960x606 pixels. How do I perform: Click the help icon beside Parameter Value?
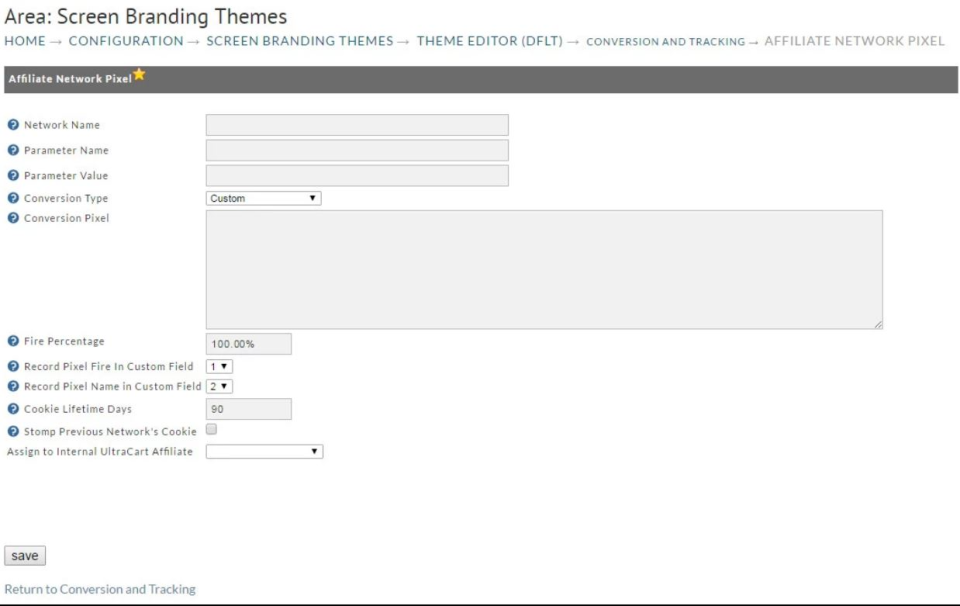pos(13,176)
